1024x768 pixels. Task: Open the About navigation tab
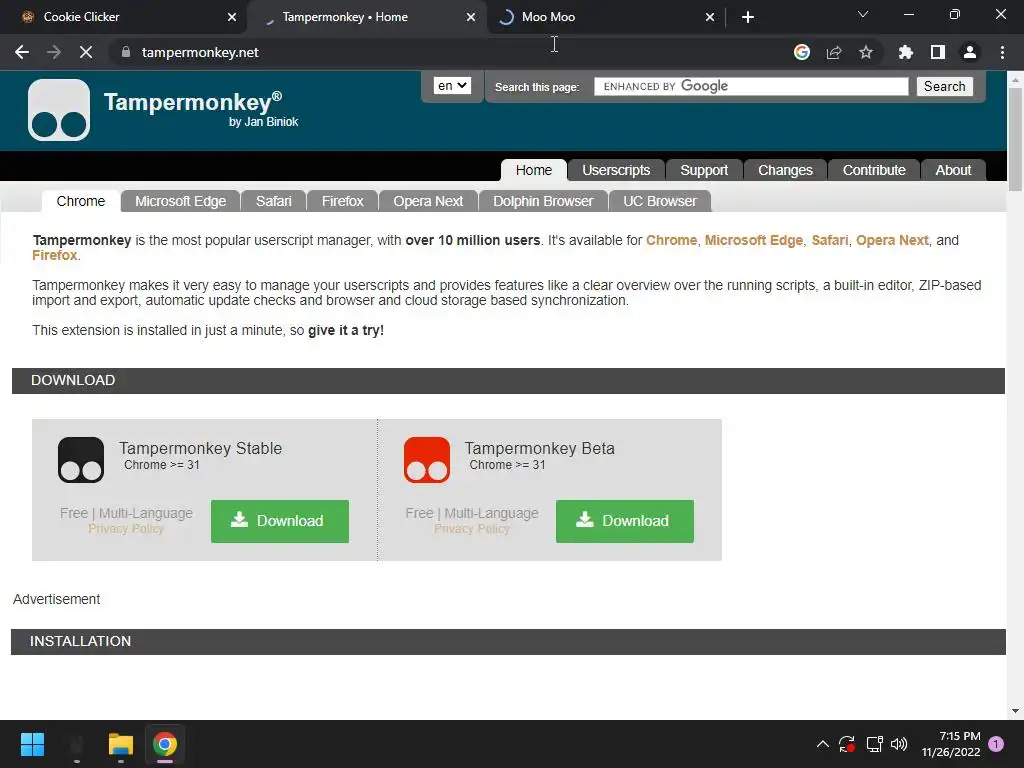coord(953,170)
